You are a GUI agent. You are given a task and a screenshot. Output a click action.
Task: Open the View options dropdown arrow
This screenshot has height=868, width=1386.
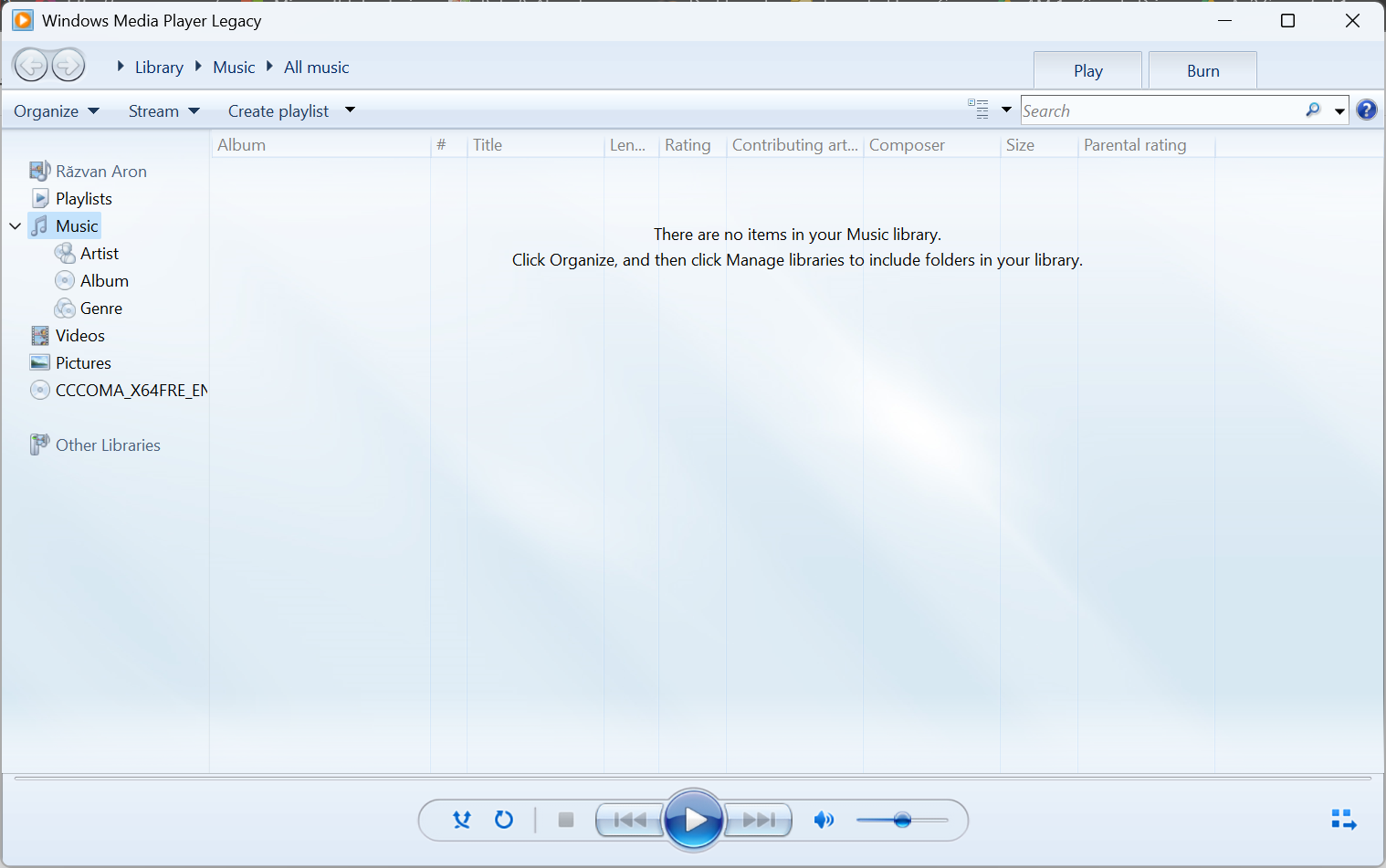1006,110
